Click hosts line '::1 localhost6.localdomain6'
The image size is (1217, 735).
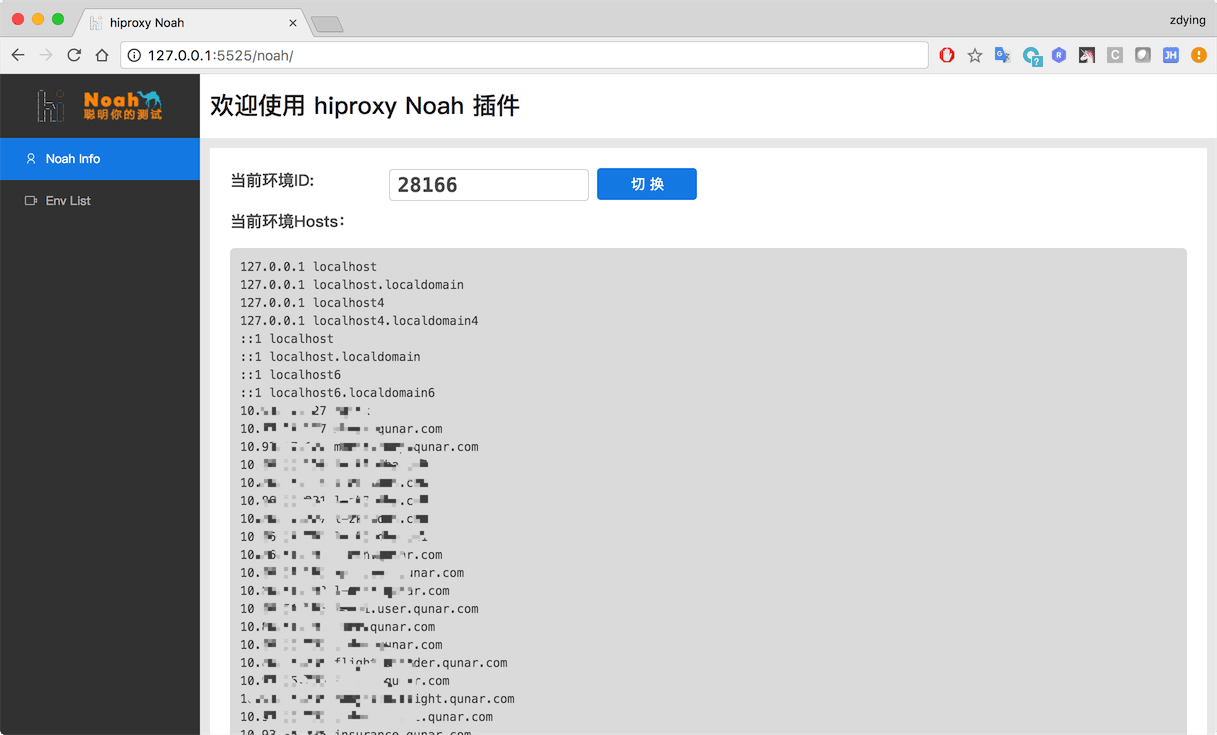(x=337, y=393)
